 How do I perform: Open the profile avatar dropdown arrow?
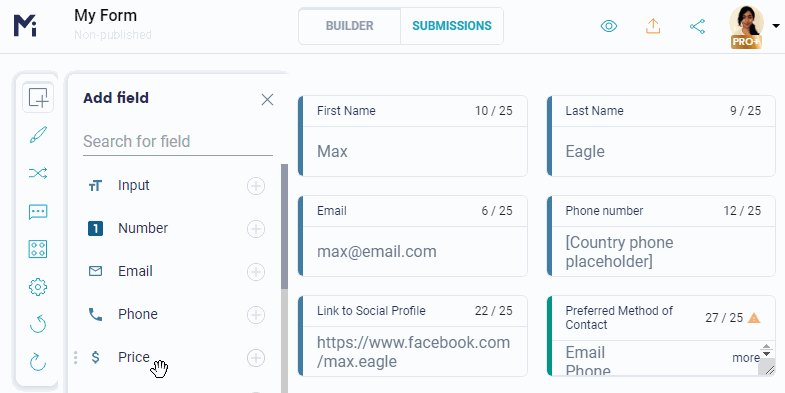point(776,26)
